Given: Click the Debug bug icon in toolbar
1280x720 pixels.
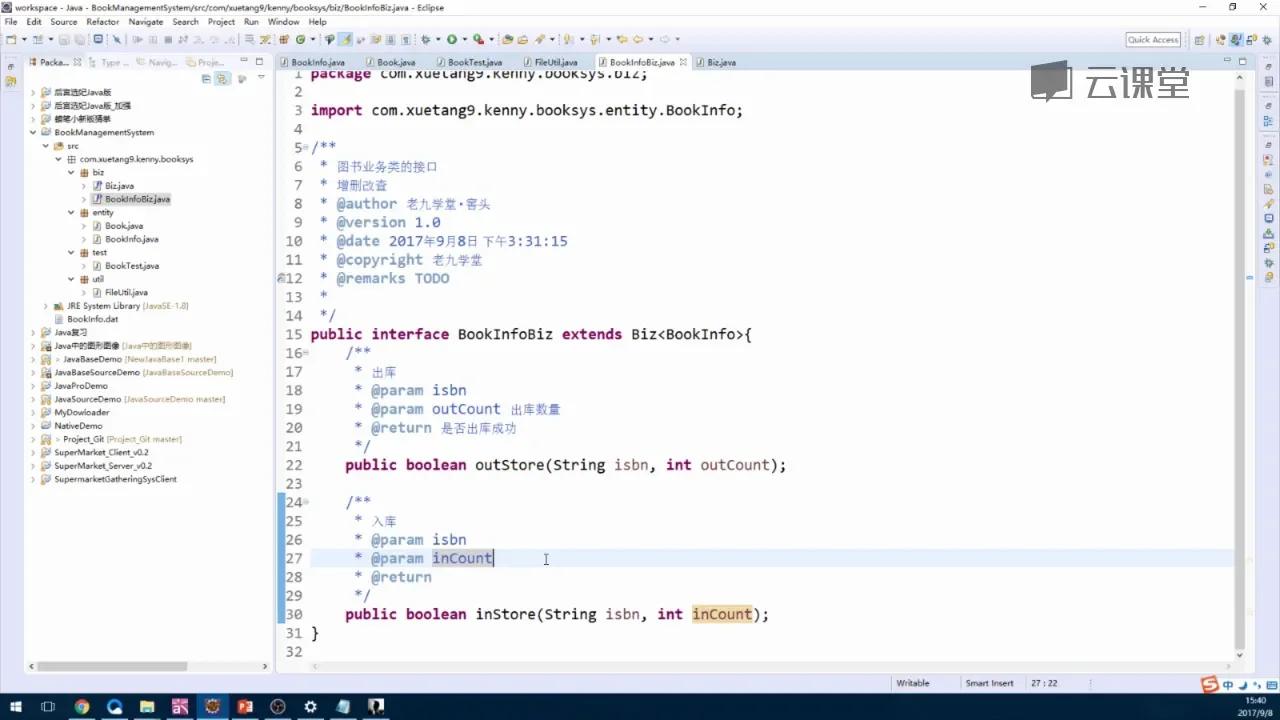Looking at the screenshot, I should click(426, 40).
